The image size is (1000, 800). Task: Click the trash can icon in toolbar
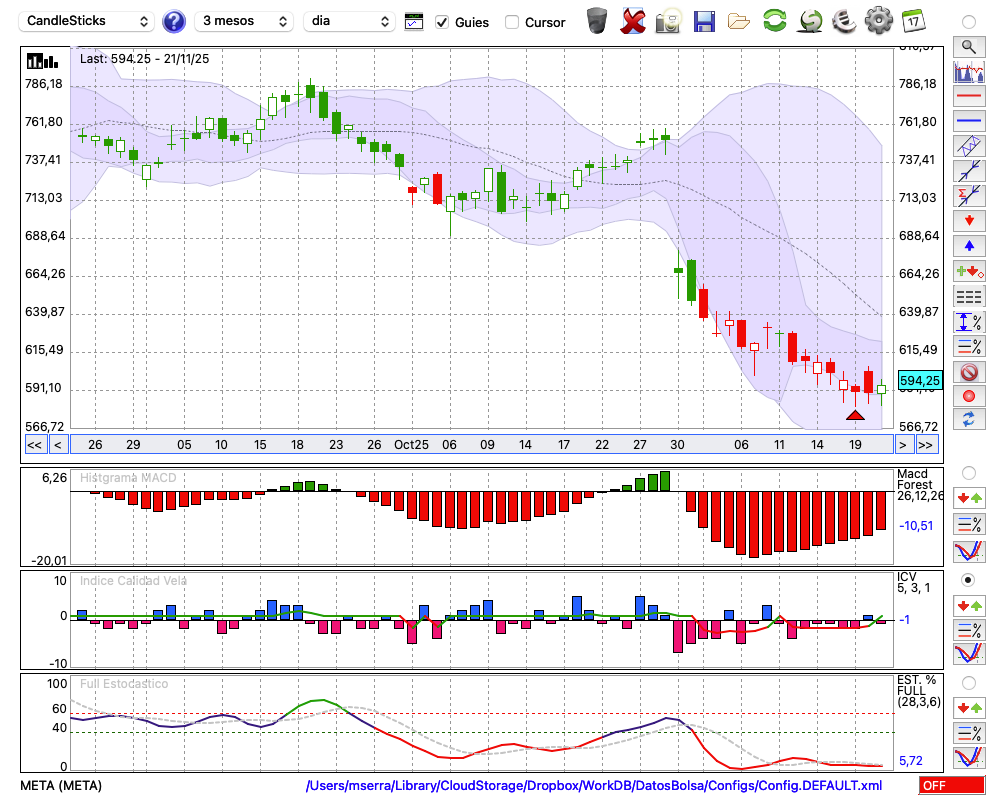[x=597, y=21]
